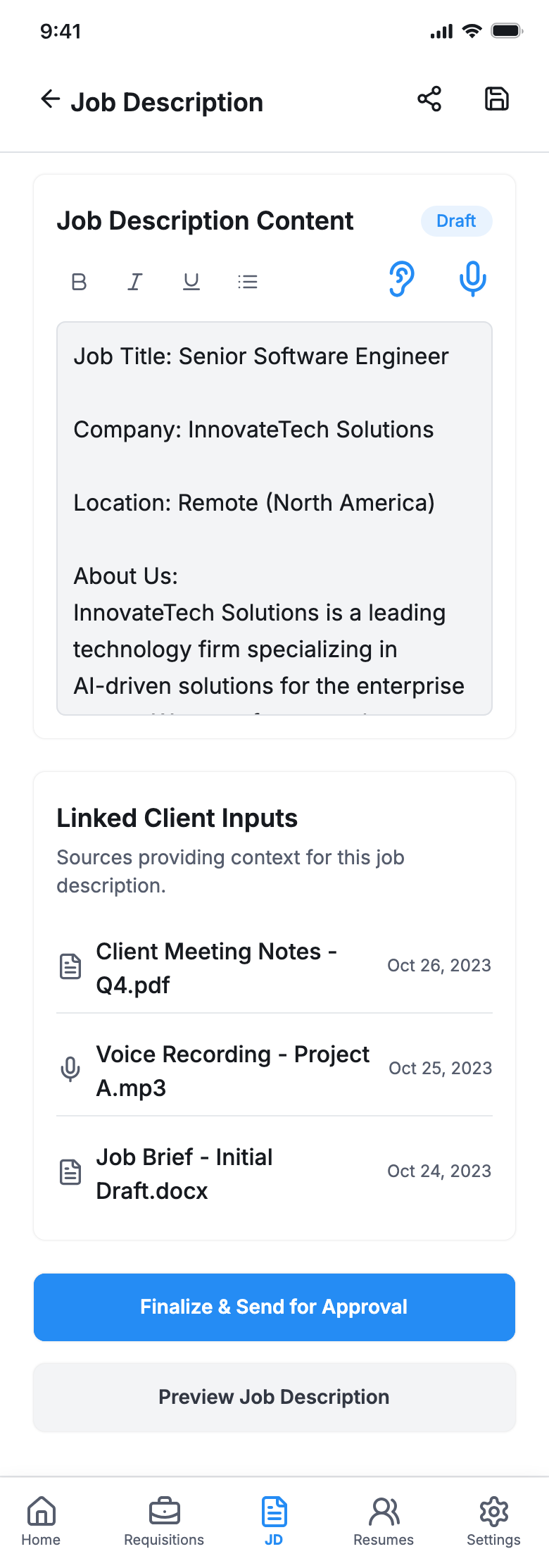Share the job description
549x1568 pixels.
pyautogui.click(x=429, y=99)
